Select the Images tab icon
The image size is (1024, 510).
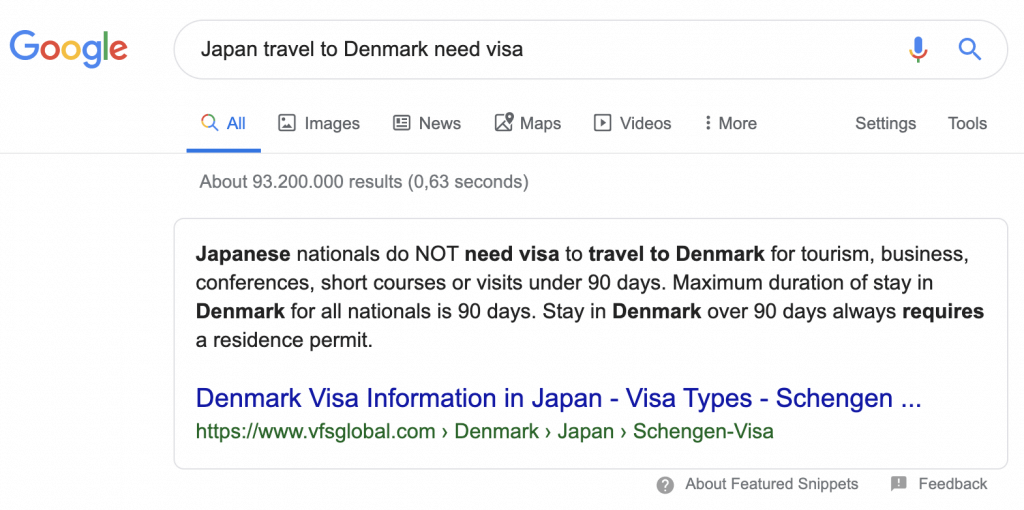click(287, 123)
